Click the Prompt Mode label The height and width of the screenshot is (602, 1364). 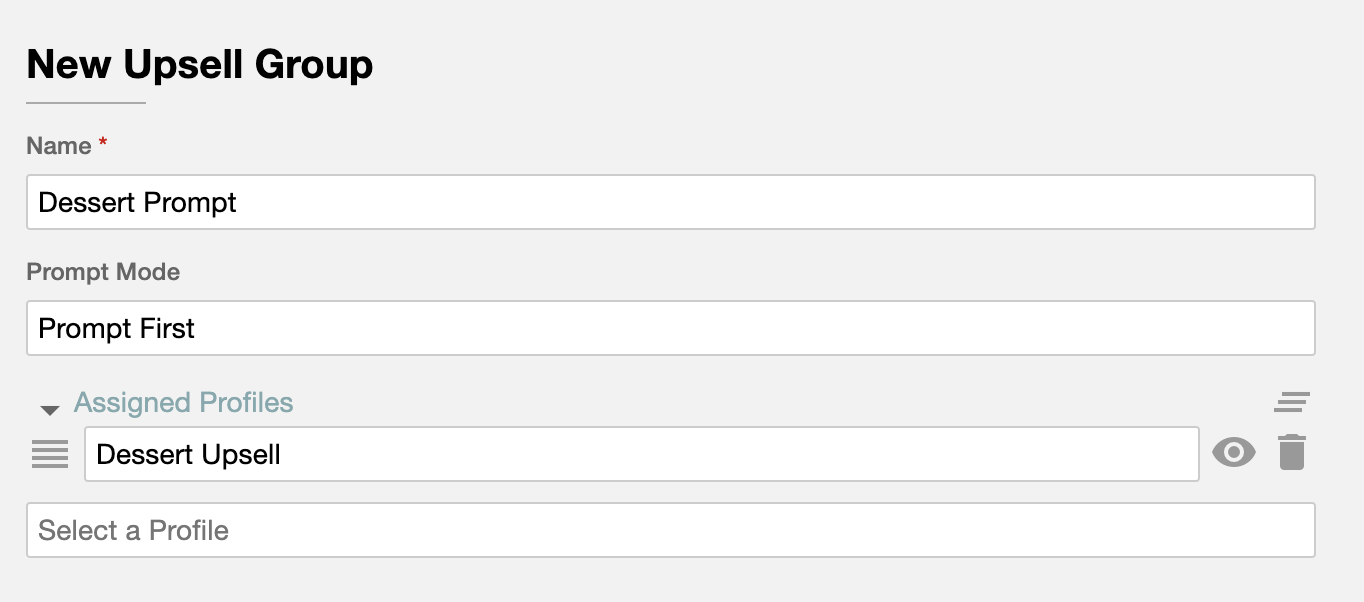pos(103,272)
